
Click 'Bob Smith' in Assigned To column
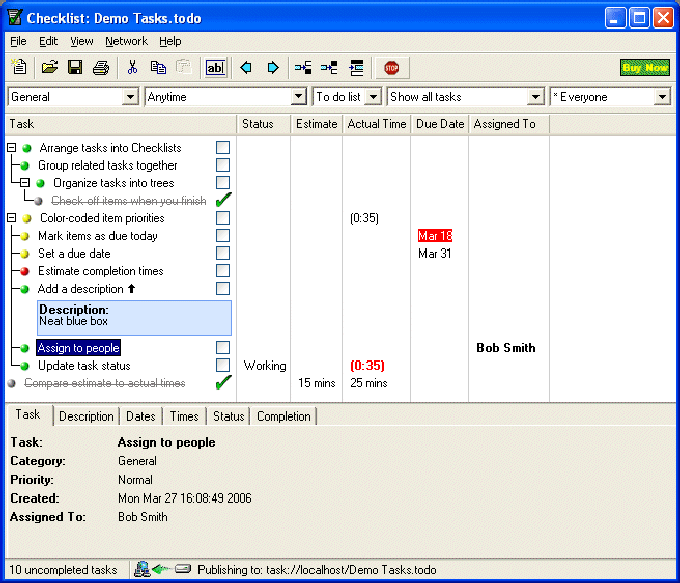click(506, 348)
